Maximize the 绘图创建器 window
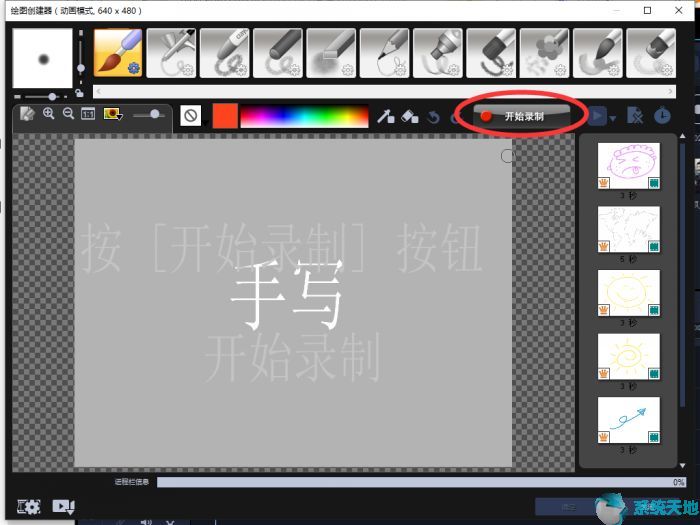700x525 pixels. [647, 10]
